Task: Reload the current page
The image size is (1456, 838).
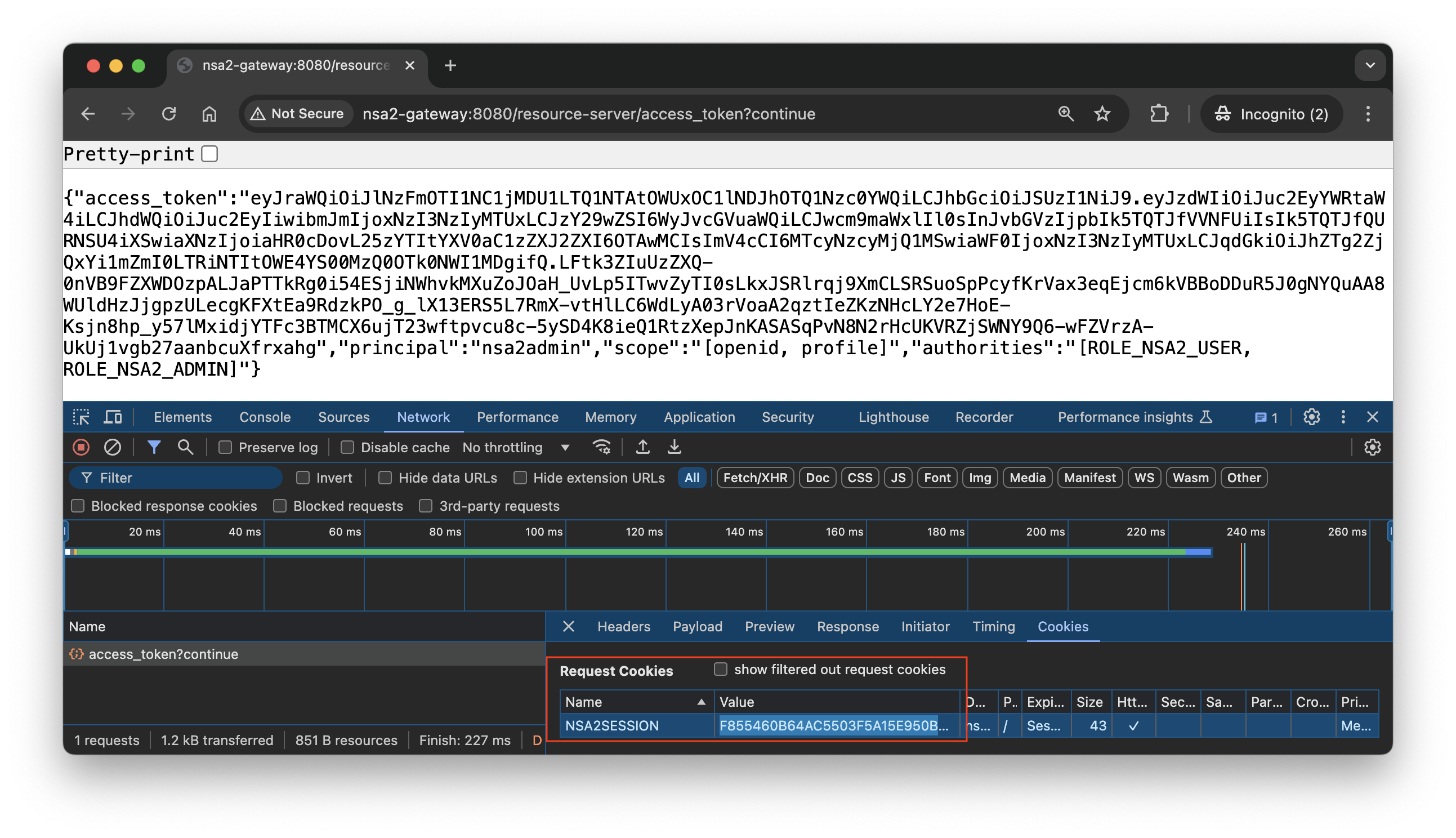Action: click(x=168, y=114)
